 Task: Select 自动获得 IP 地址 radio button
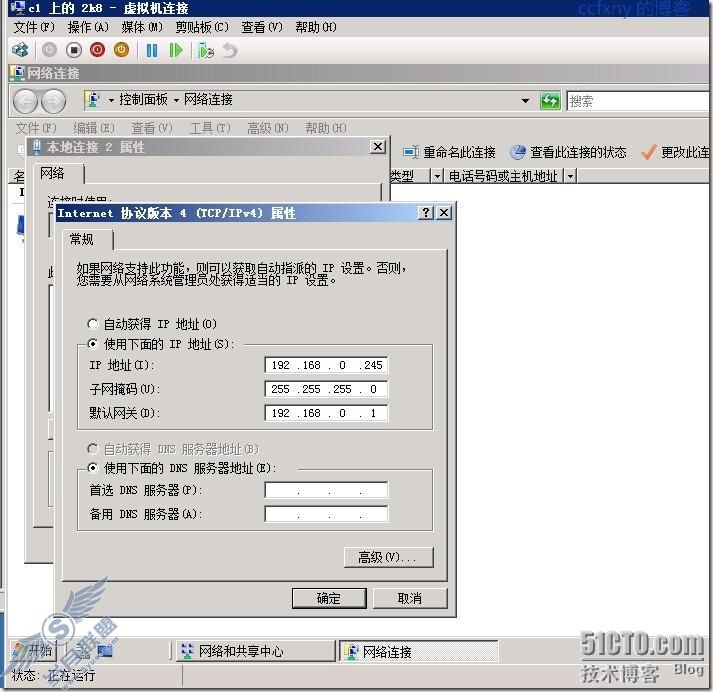[92, 324]
